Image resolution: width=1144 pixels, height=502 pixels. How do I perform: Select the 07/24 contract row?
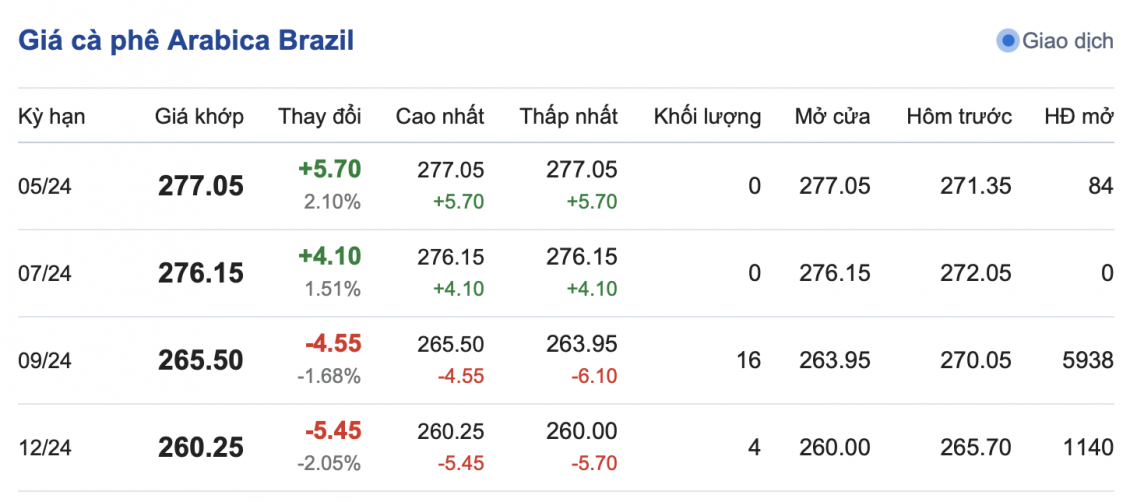pos(45,273)
